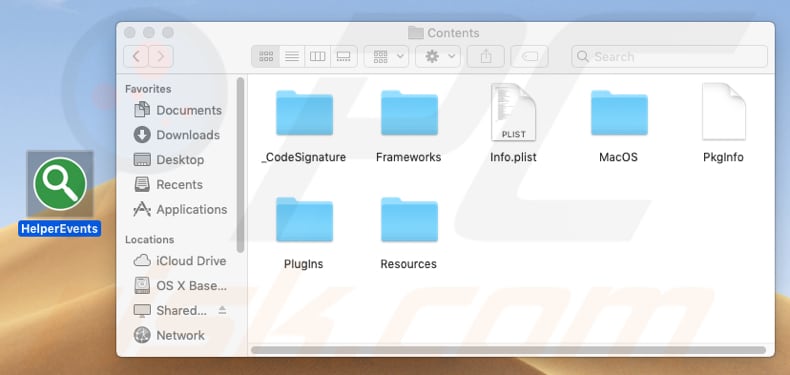Select the HelperEvents app icon on desktop
The width and height of the screenshot is (790, 375).
pos(60,184)
